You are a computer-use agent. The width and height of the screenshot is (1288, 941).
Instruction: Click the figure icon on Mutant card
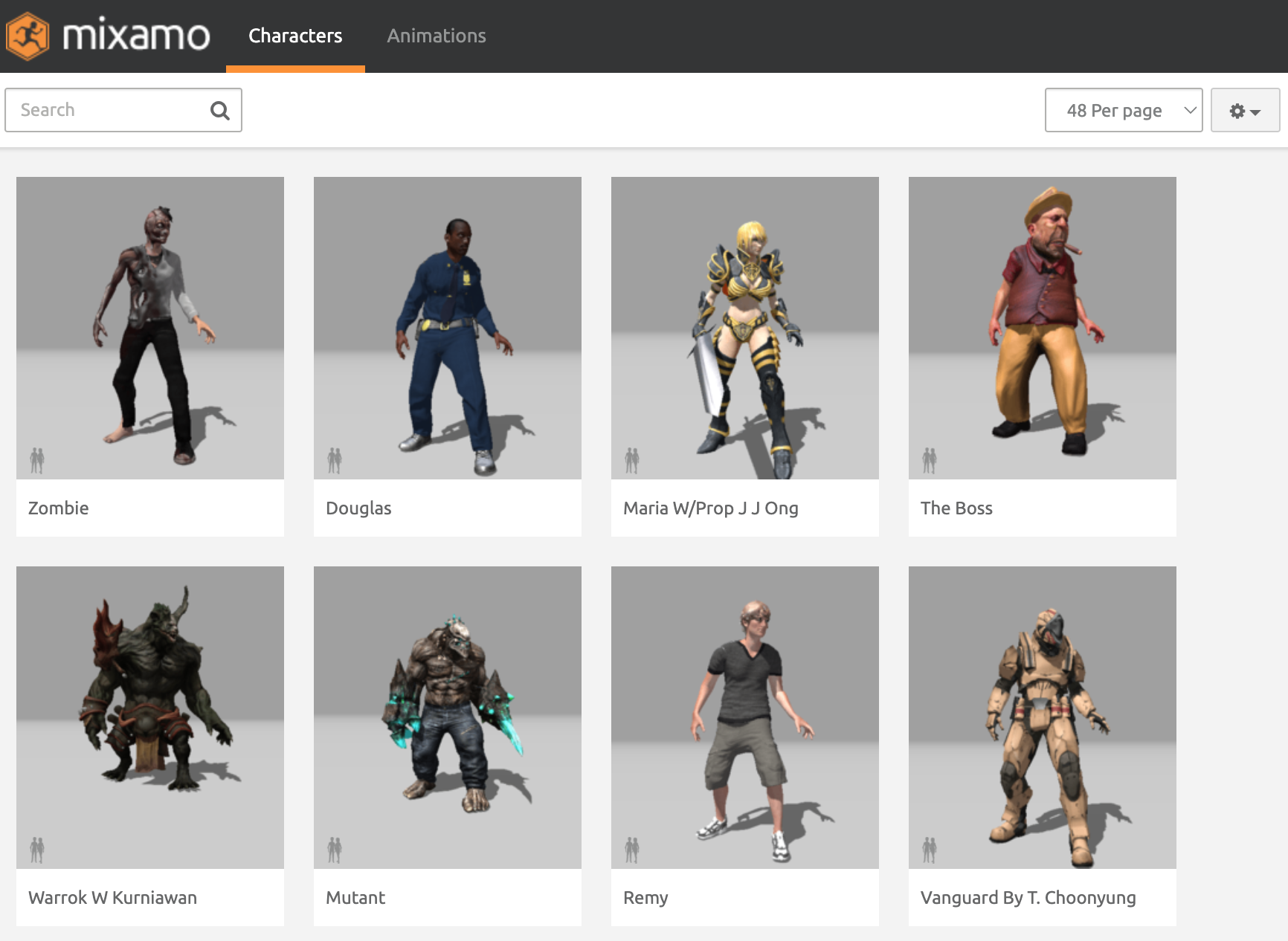(335, 850)
